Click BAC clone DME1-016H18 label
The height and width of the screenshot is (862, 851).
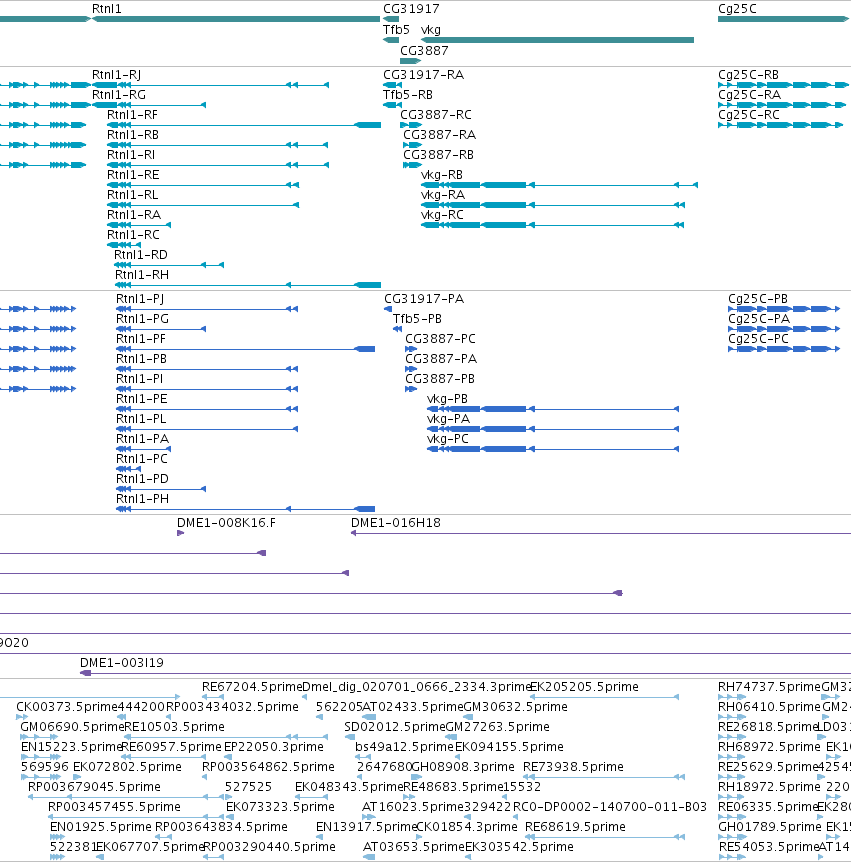pyautogui.click(x=396, y=523)
